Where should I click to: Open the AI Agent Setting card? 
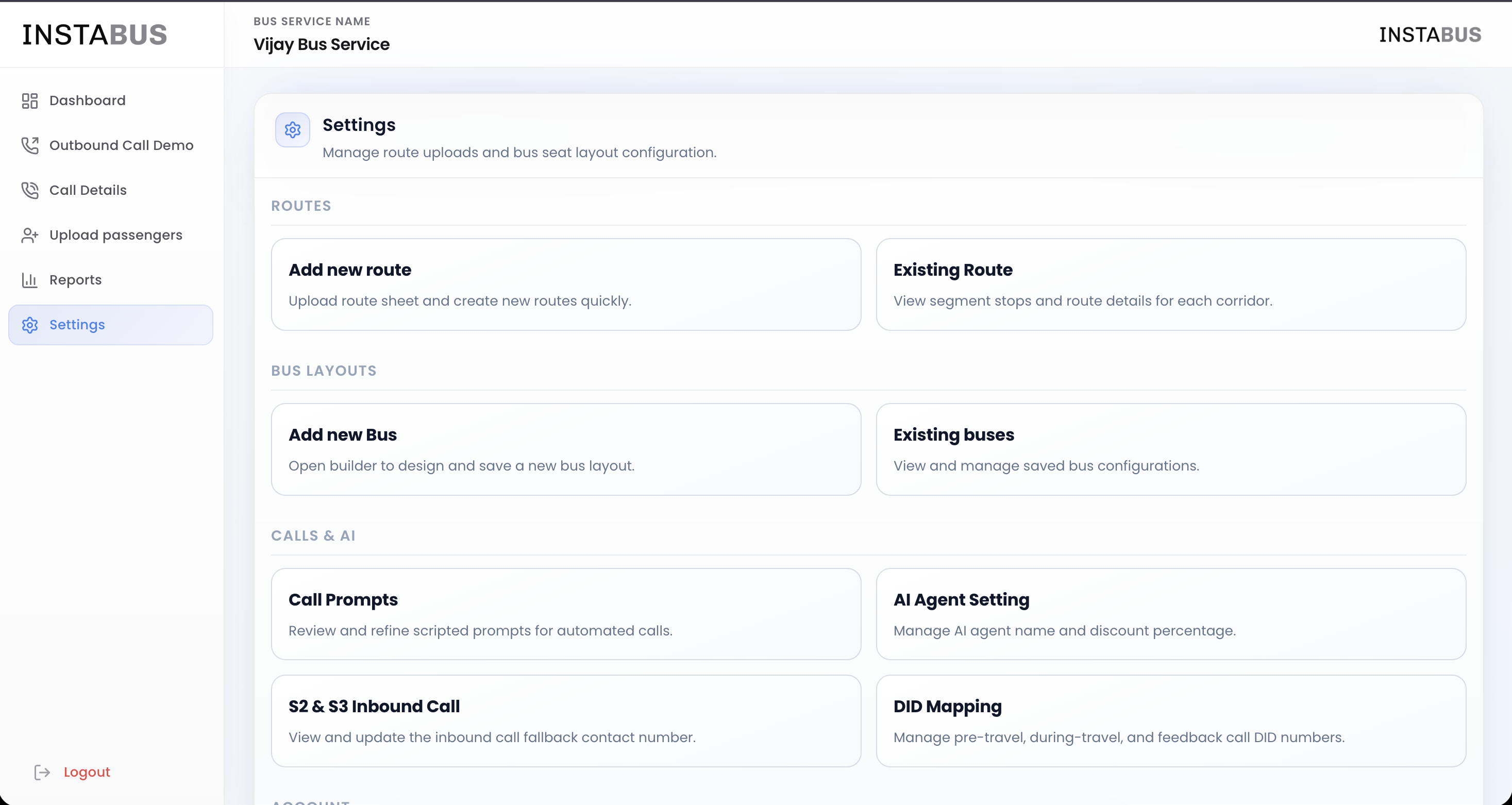(x=1171, y=614)
